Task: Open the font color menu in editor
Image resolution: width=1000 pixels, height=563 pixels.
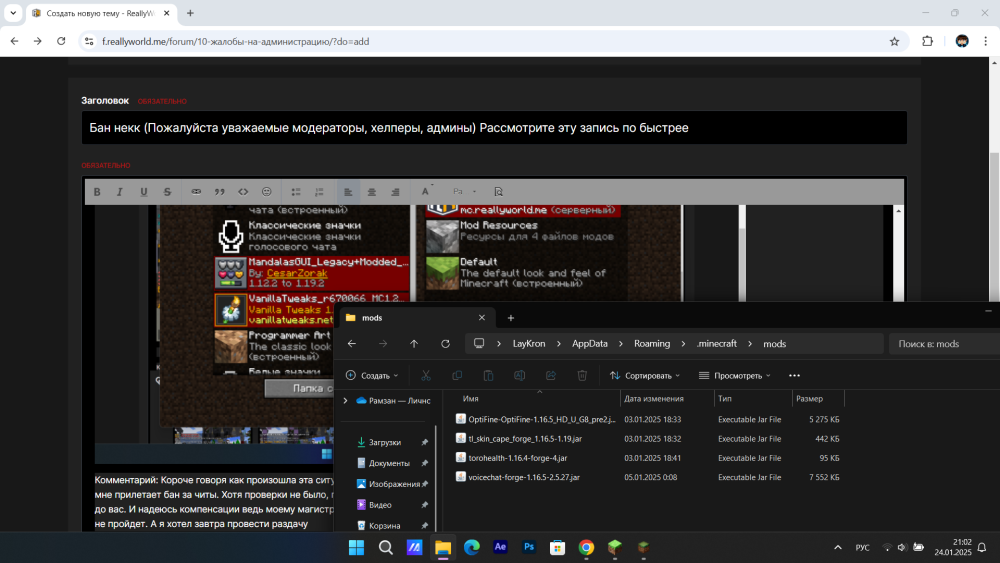Action: 425,191
